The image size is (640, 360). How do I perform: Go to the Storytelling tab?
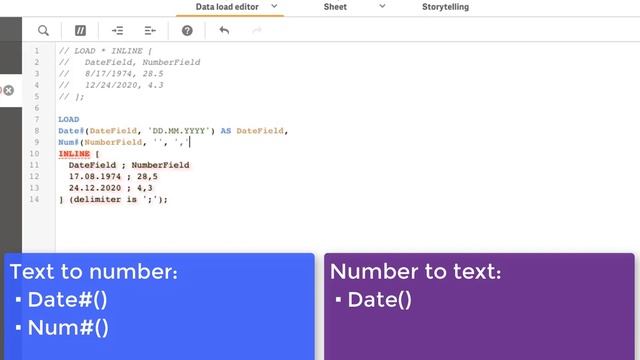[445, 7]
